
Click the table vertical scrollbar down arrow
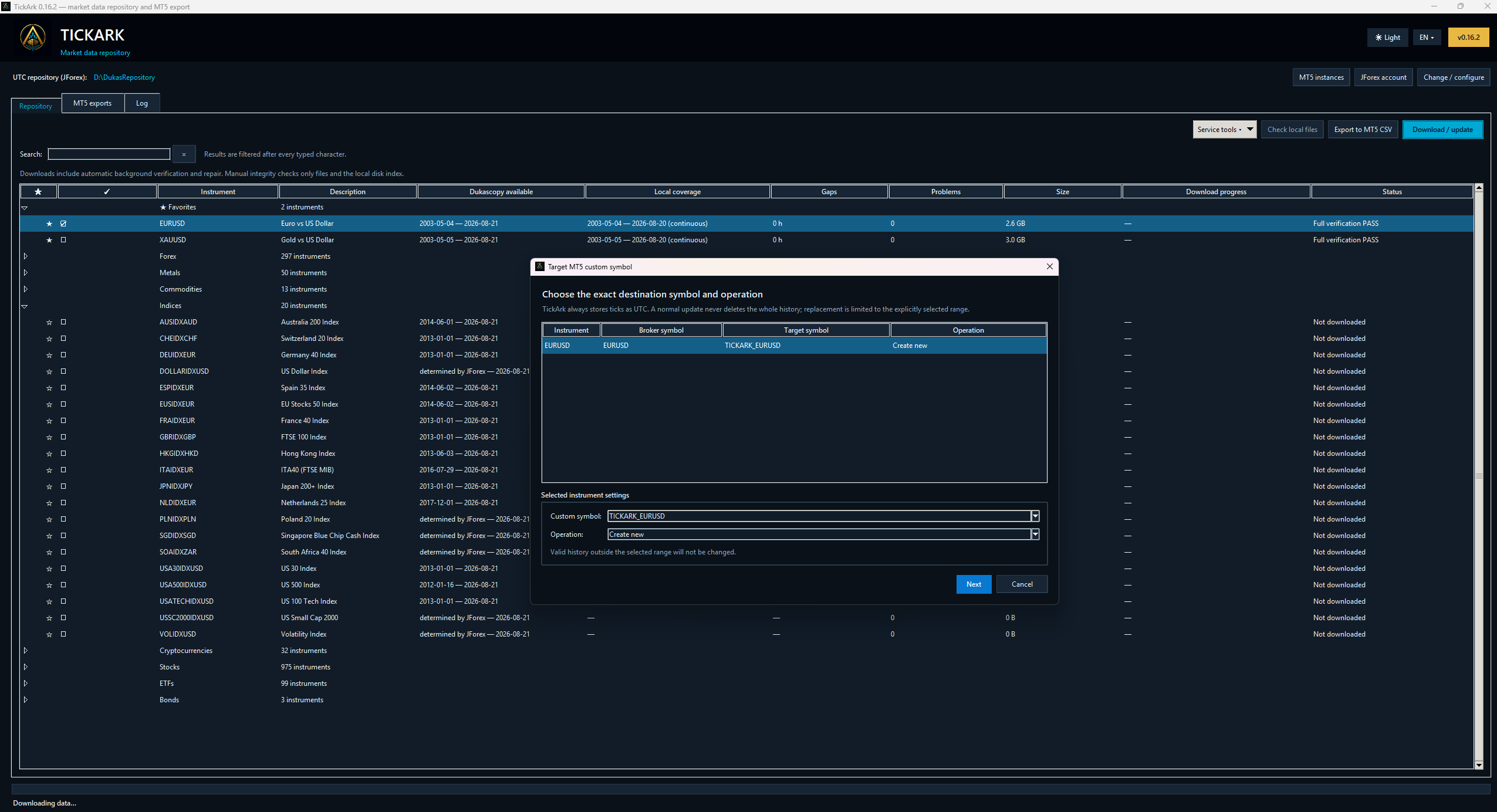1479,765
